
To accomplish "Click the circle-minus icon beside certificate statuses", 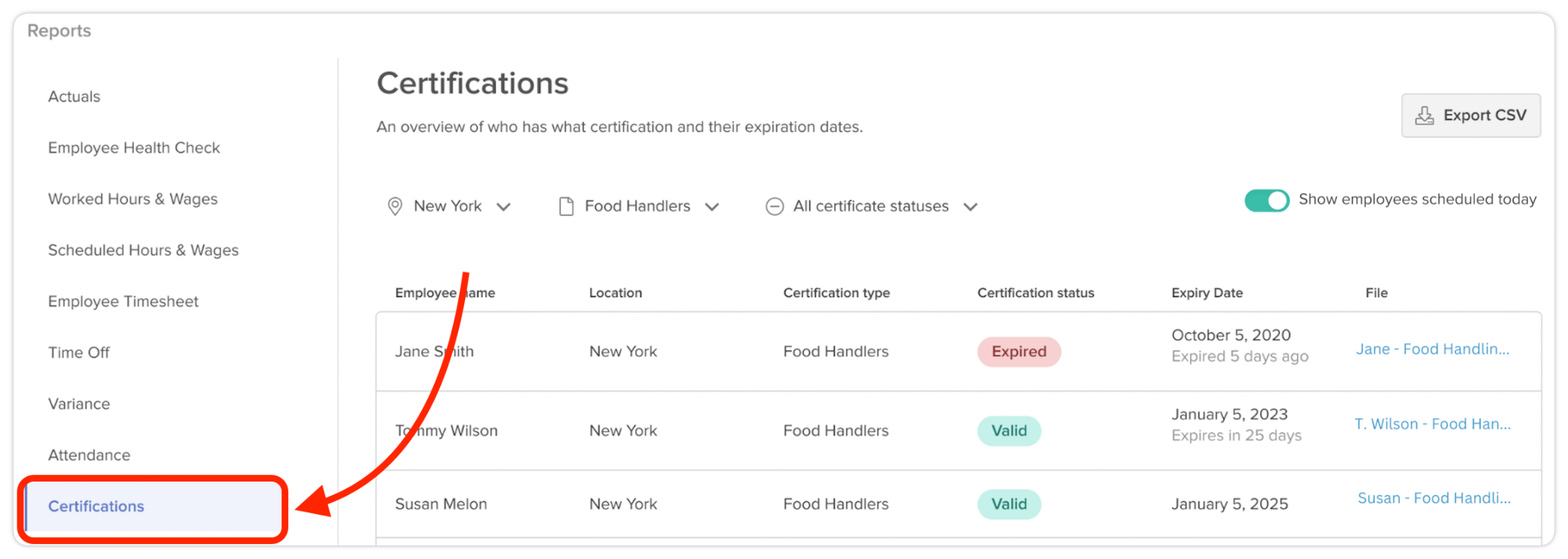I will pos(774,206).
